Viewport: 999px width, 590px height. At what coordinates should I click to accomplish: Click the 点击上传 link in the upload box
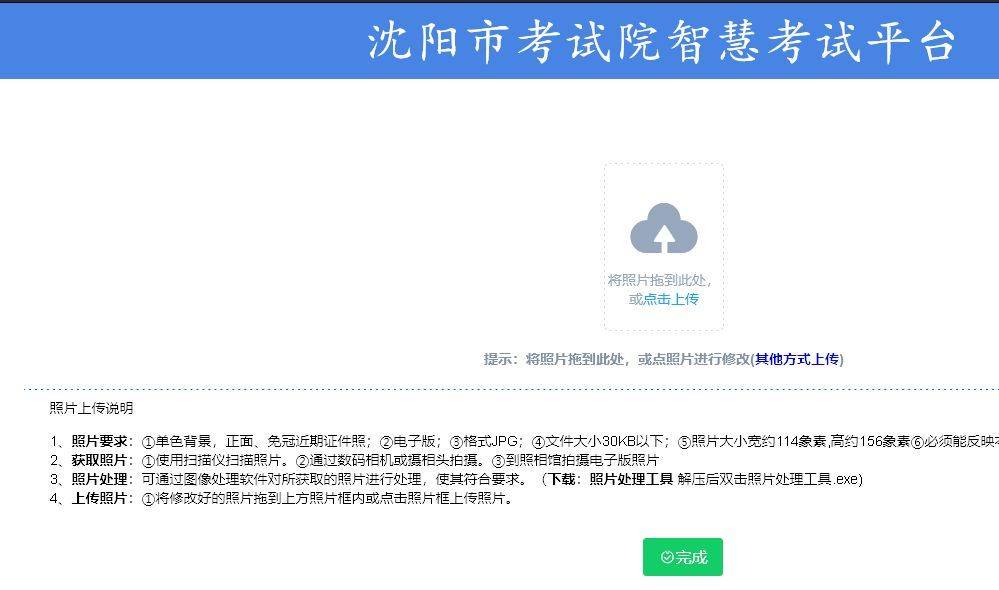pyautogui.click(x=671, y=299)
